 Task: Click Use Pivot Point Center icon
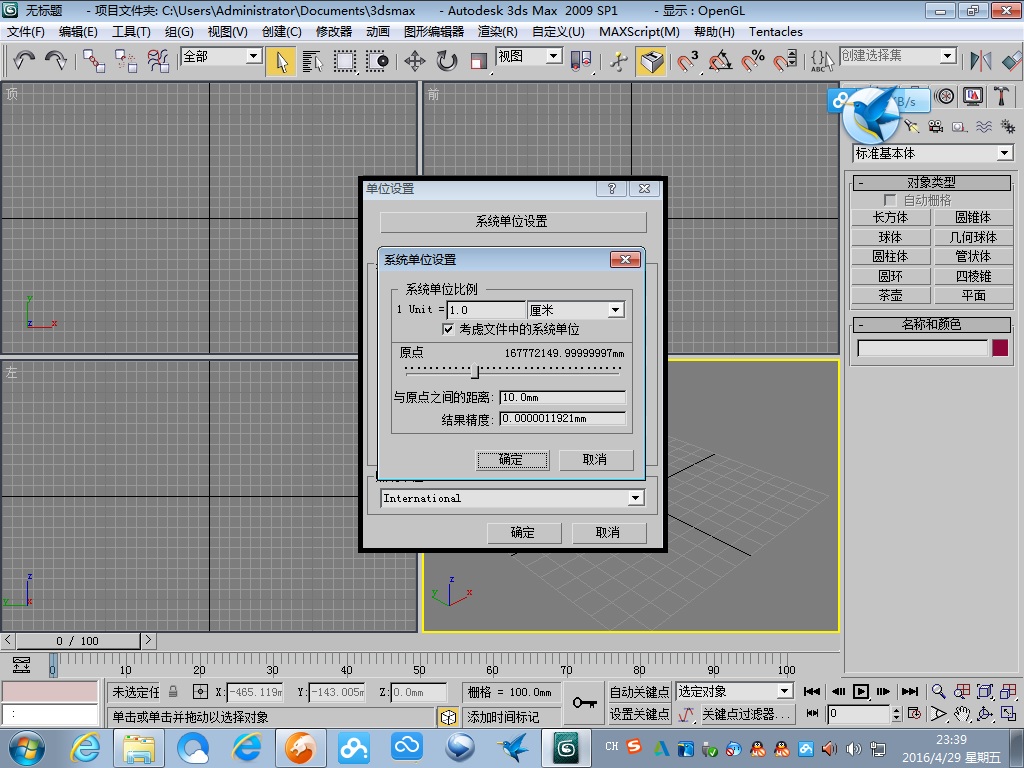(581, 61)
